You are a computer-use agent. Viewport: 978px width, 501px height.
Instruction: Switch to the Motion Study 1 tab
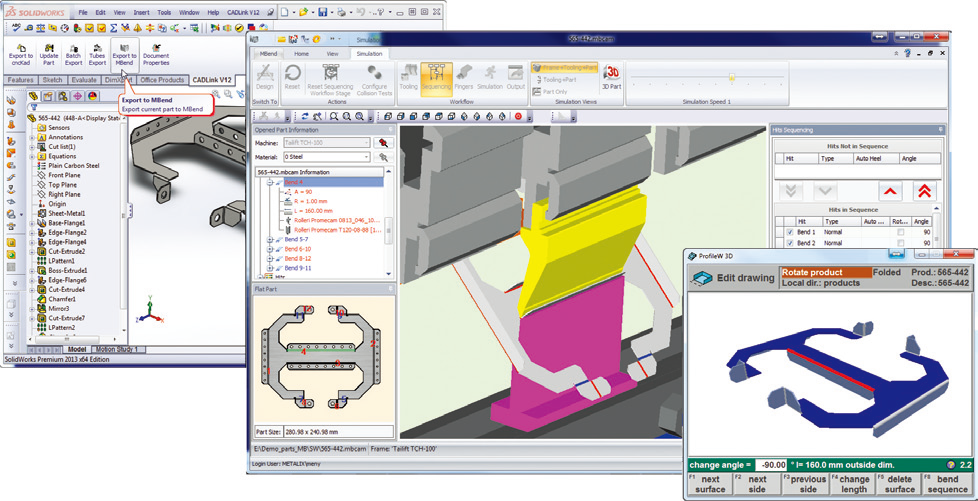pos(119,349)
